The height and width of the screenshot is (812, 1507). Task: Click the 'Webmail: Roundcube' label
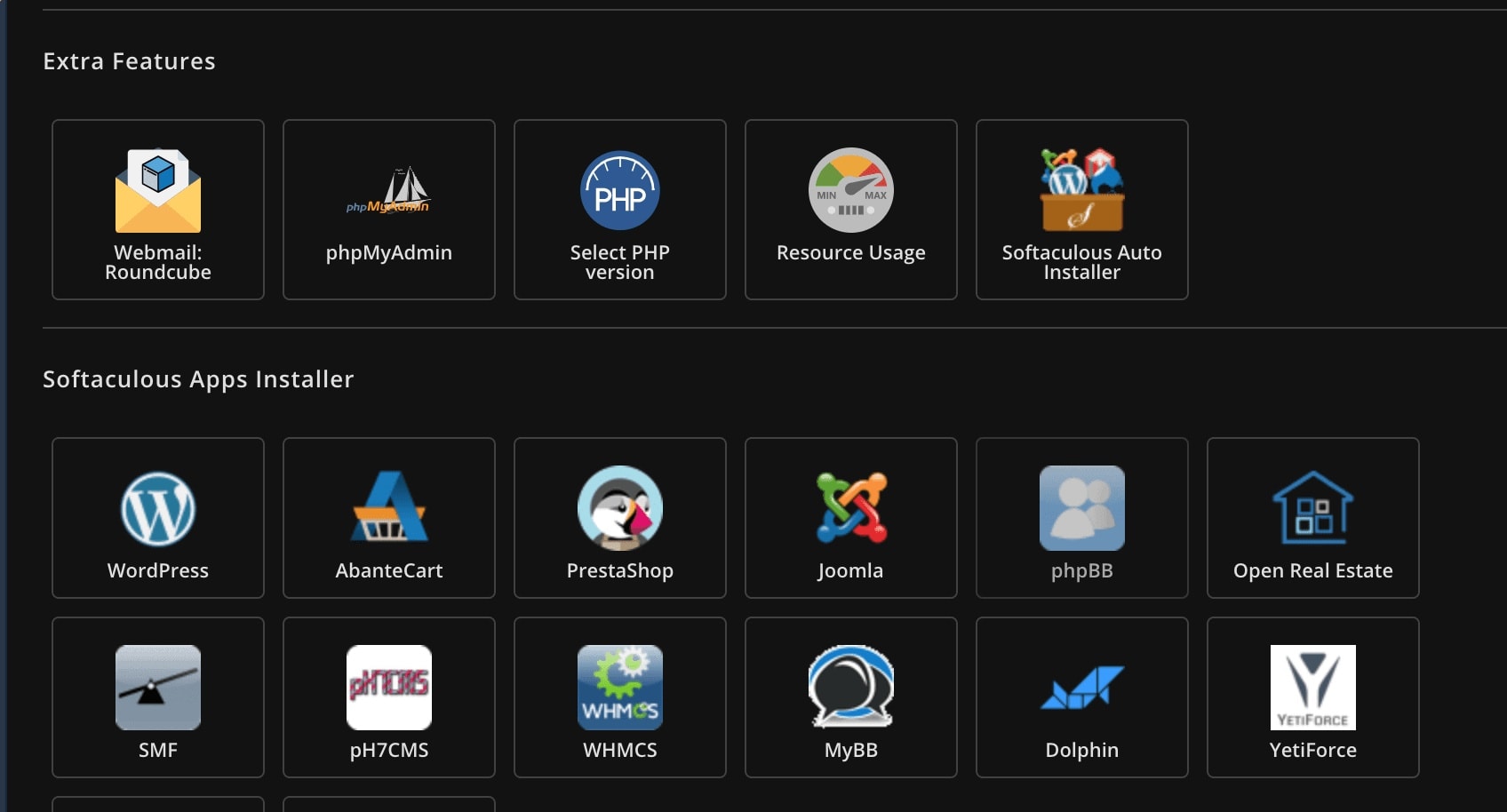(x=158, y=262)
